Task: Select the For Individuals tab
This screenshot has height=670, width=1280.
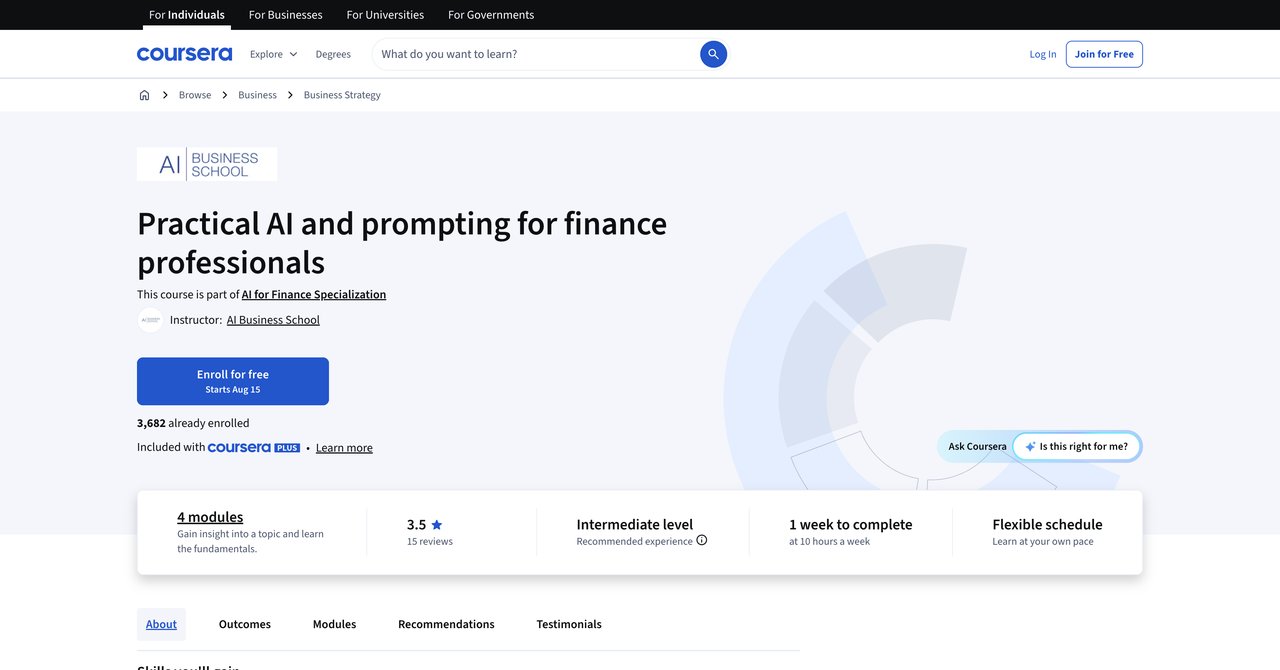Action: (187, 15)
